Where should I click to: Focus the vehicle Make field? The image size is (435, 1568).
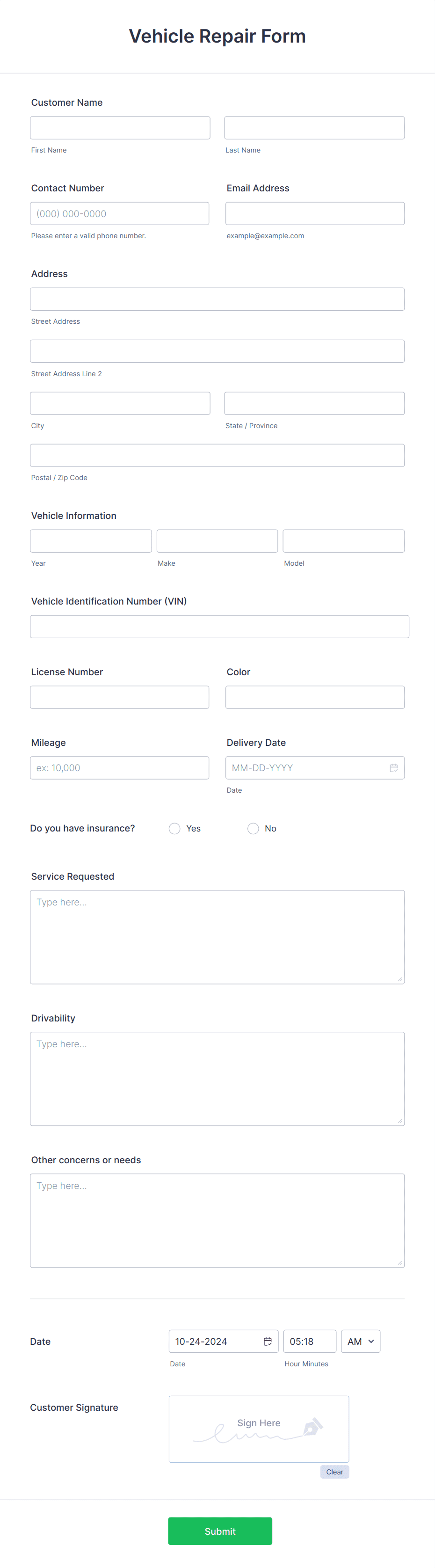217,541
